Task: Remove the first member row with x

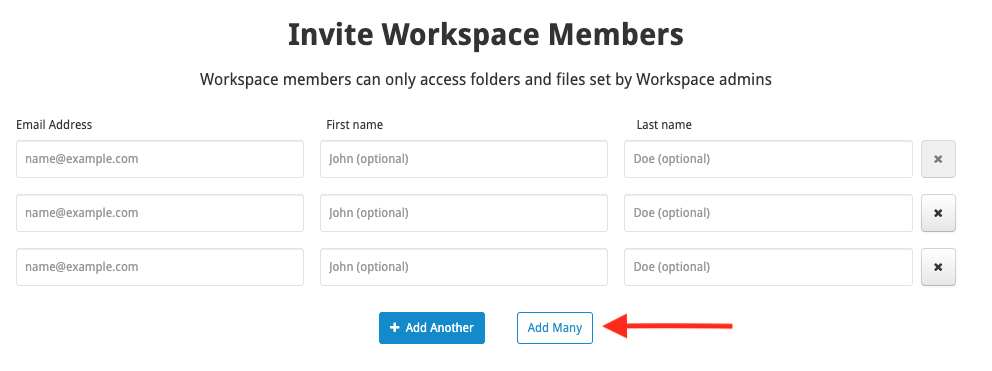Action: click(938, 159)
